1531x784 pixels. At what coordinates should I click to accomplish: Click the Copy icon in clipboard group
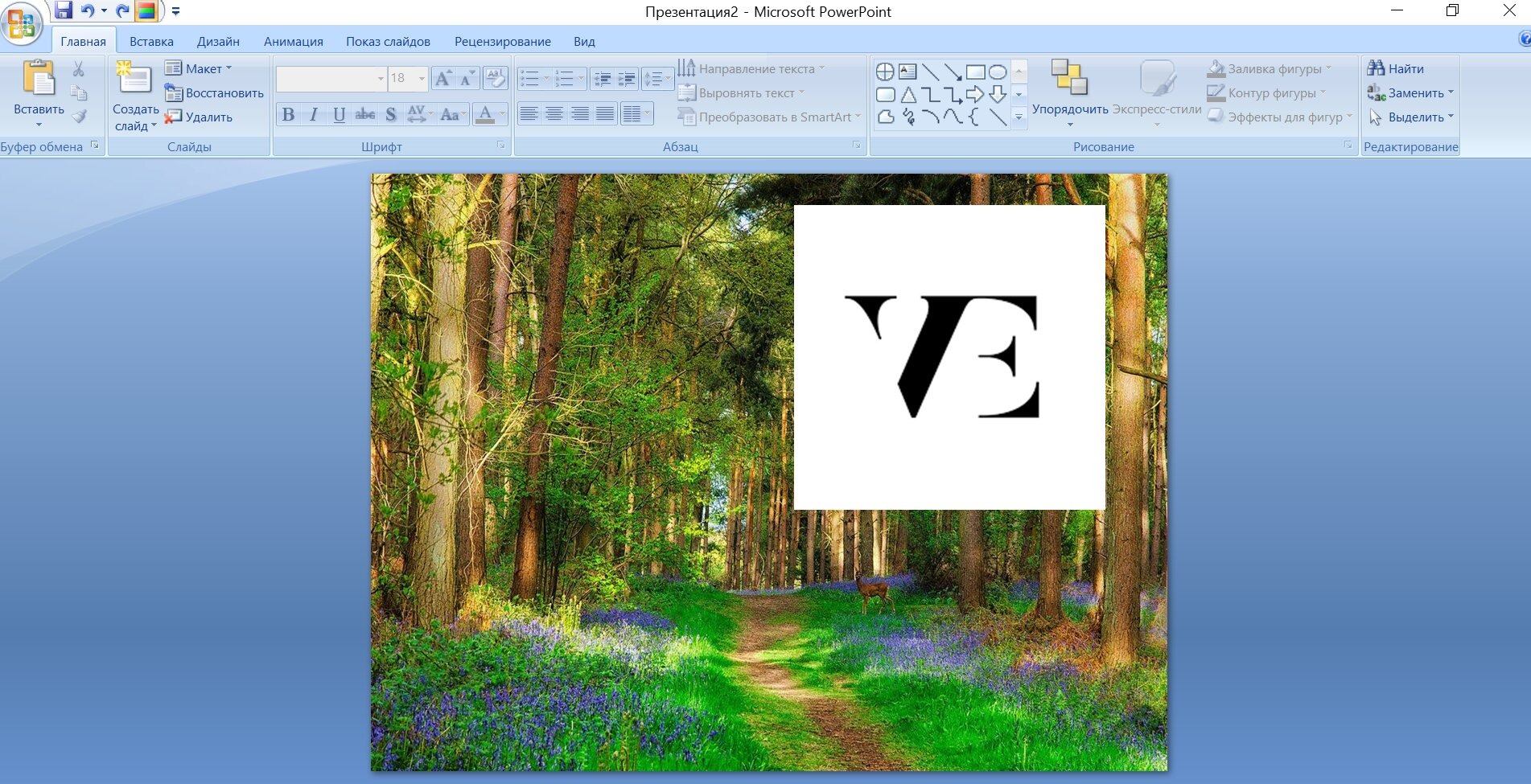79,92
